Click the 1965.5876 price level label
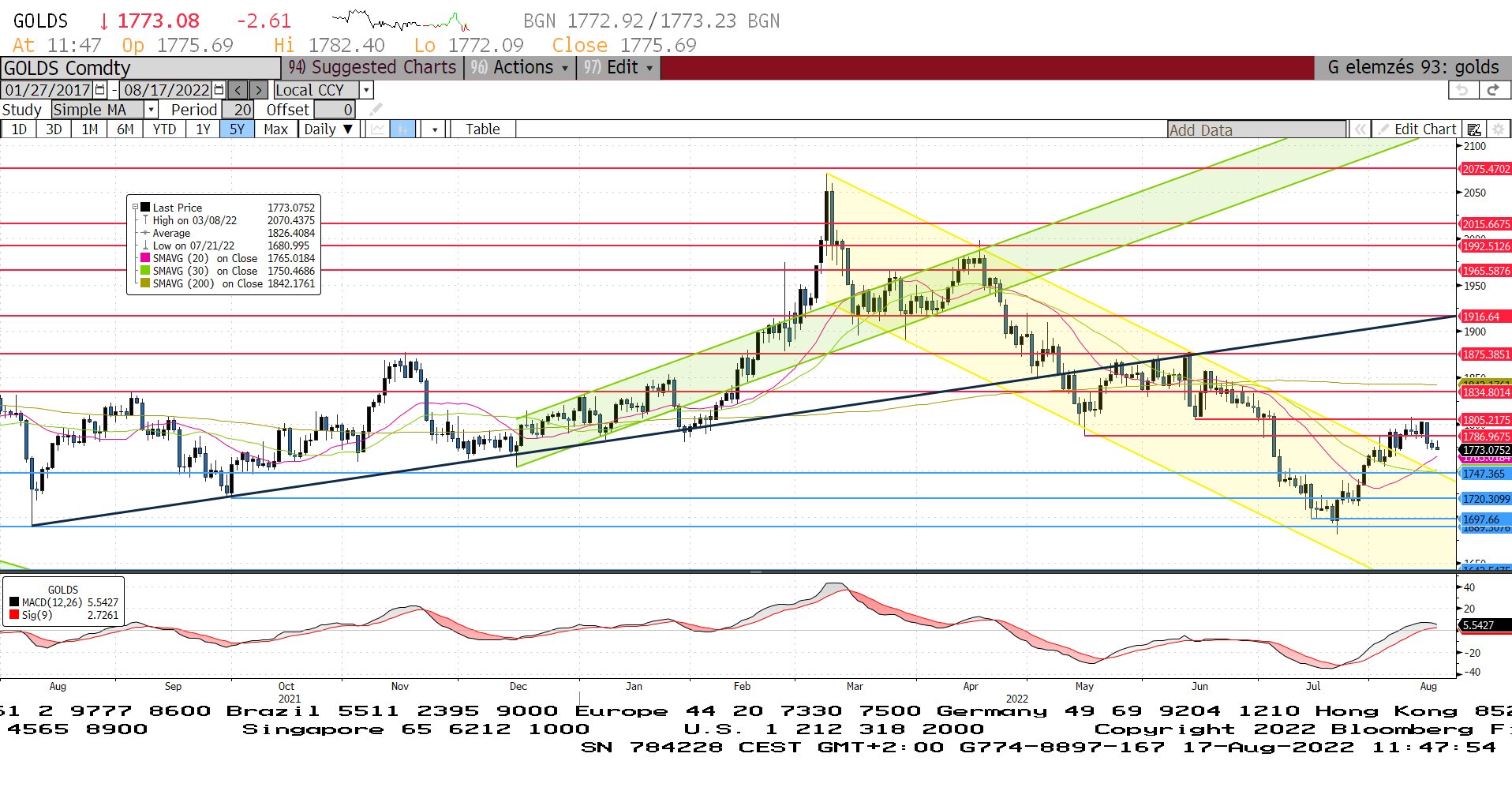 tap(1485, 271)
